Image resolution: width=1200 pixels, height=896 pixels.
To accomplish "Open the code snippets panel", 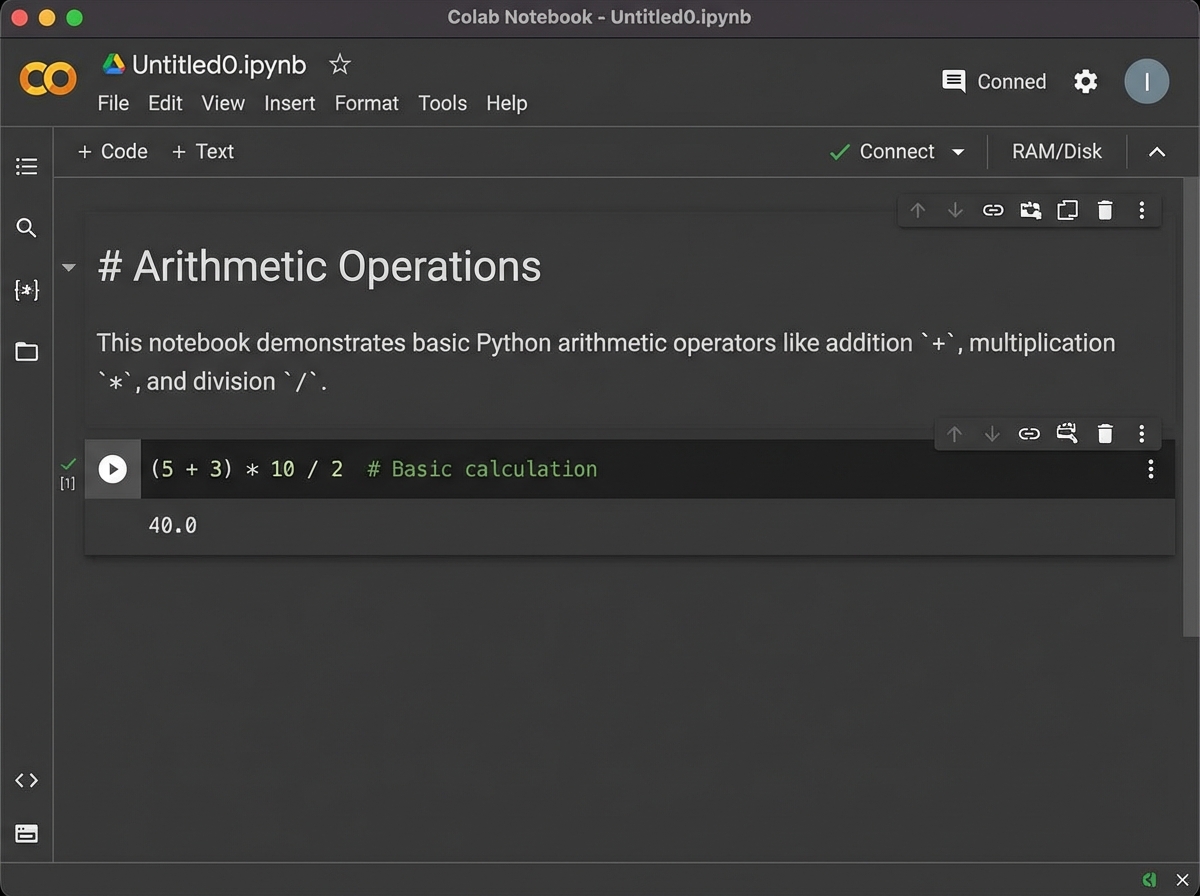I will click(27, 780).
